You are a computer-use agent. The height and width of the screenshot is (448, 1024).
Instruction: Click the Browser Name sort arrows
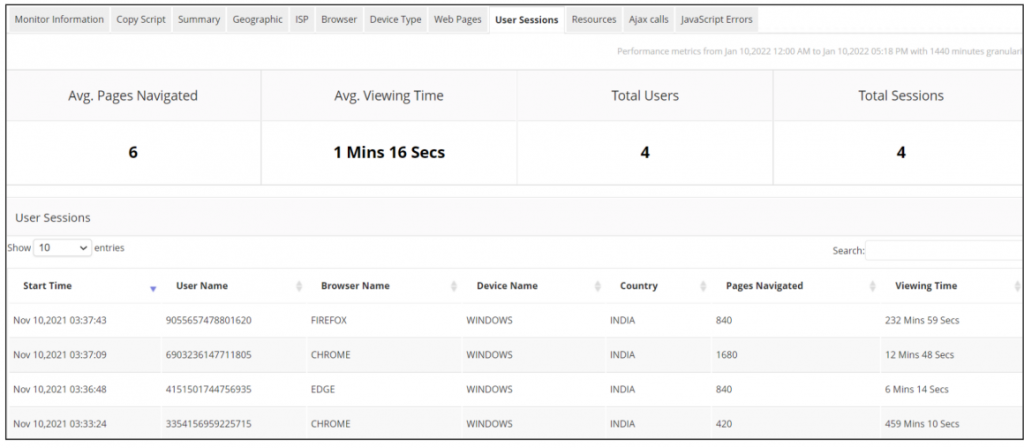454,287
